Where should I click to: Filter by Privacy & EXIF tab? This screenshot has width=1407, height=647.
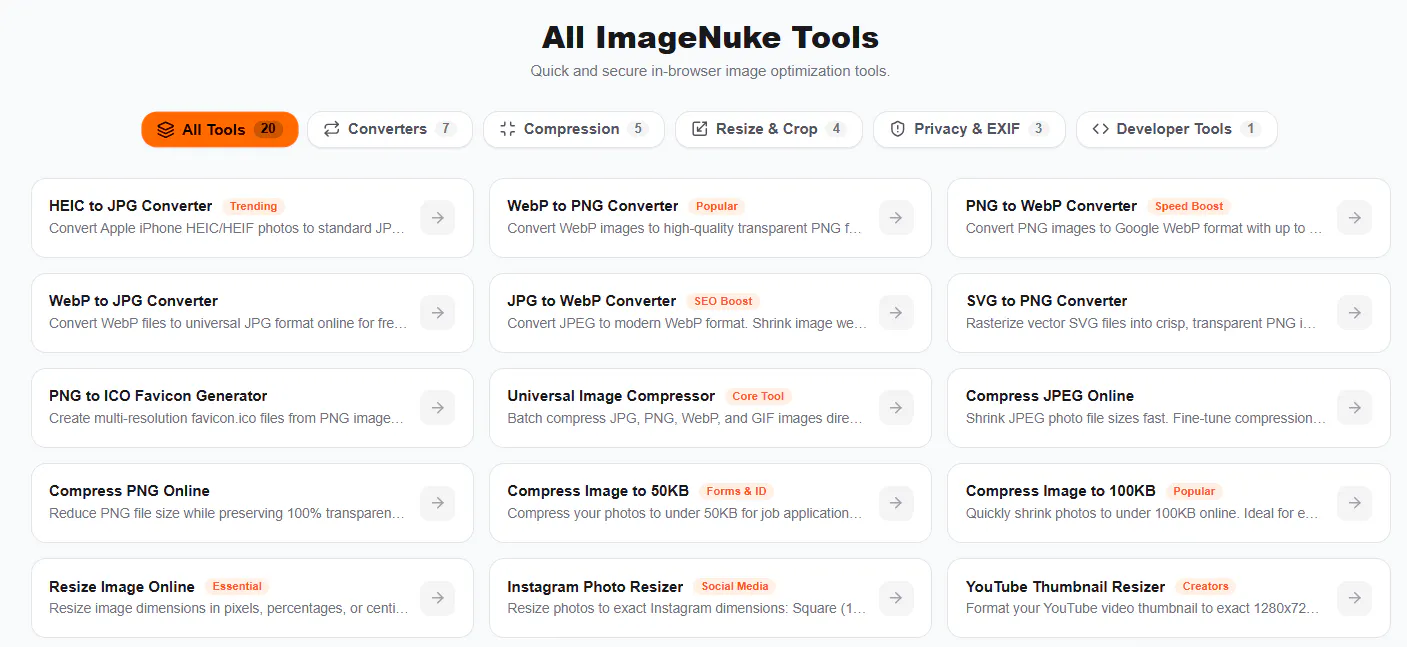pyautogui.click(x=969, y=129)
